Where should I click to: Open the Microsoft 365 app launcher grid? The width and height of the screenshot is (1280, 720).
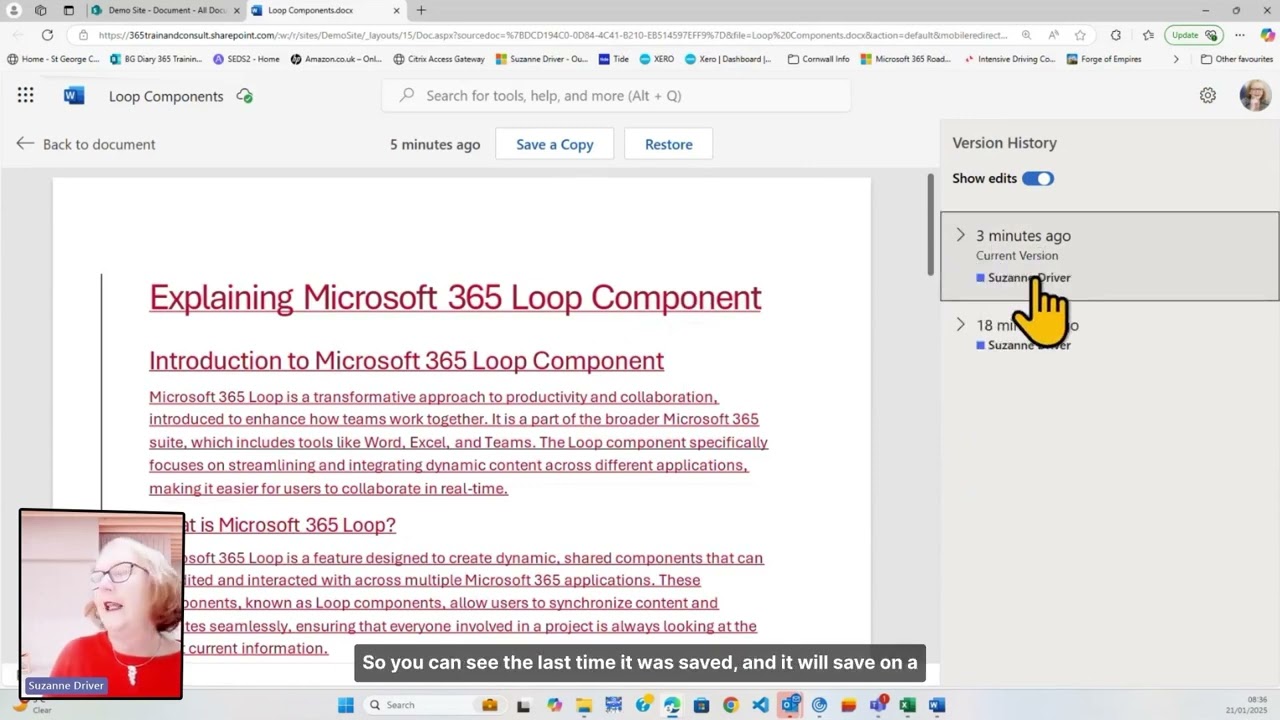coord(25,96)
